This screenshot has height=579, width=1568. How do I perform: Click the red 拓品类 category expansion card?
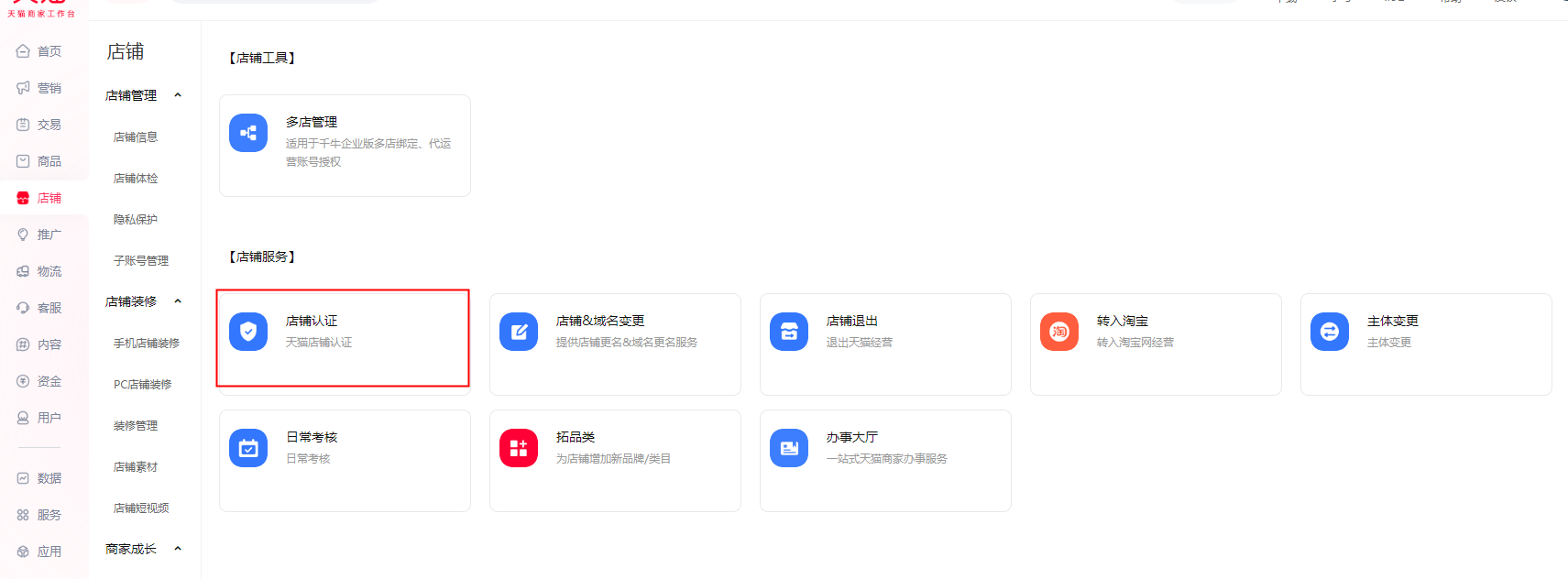point(615,461)
